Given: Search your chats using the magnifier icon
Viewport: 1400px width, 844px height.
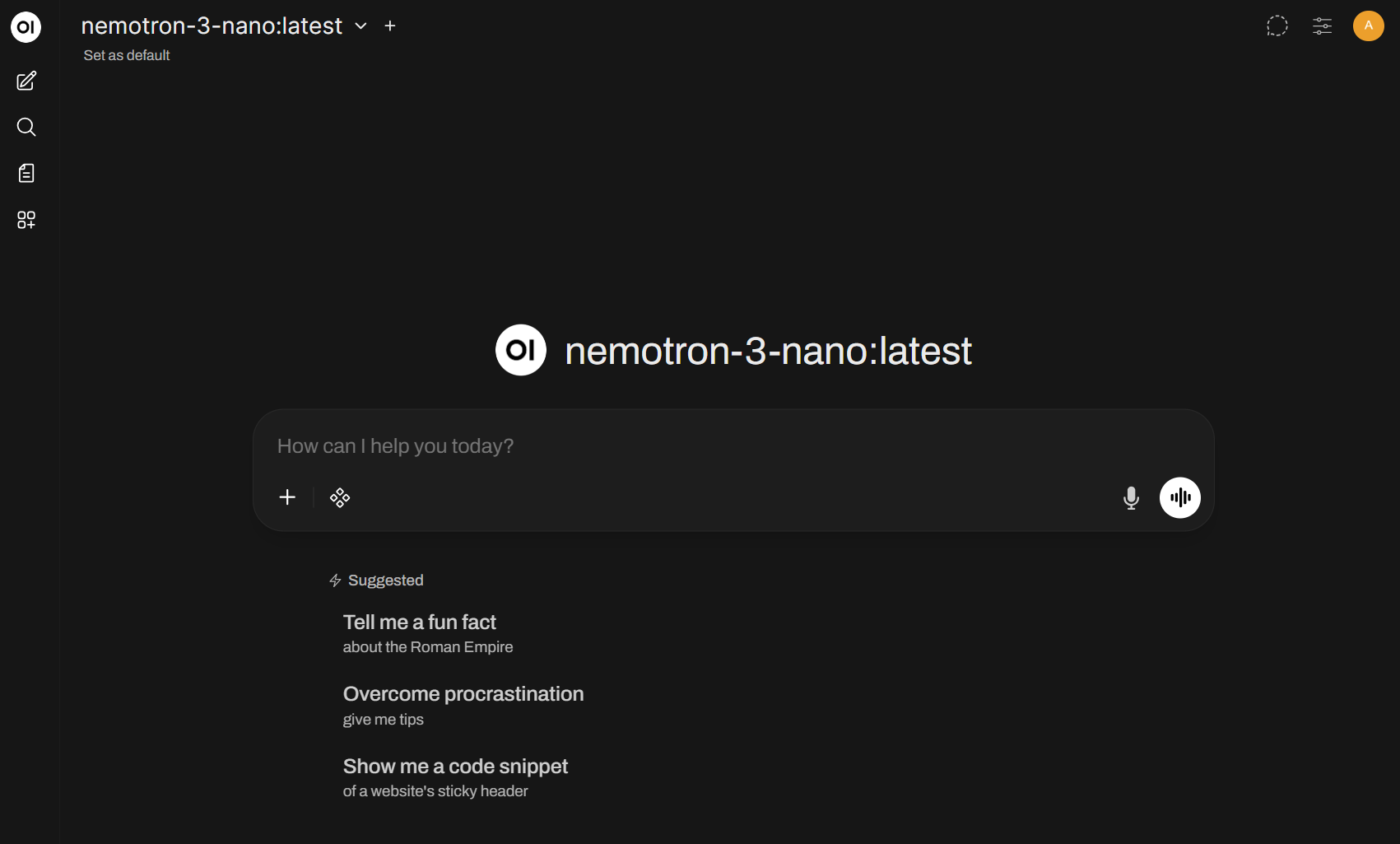Looking at the screenshot, I should coord(26,127).
